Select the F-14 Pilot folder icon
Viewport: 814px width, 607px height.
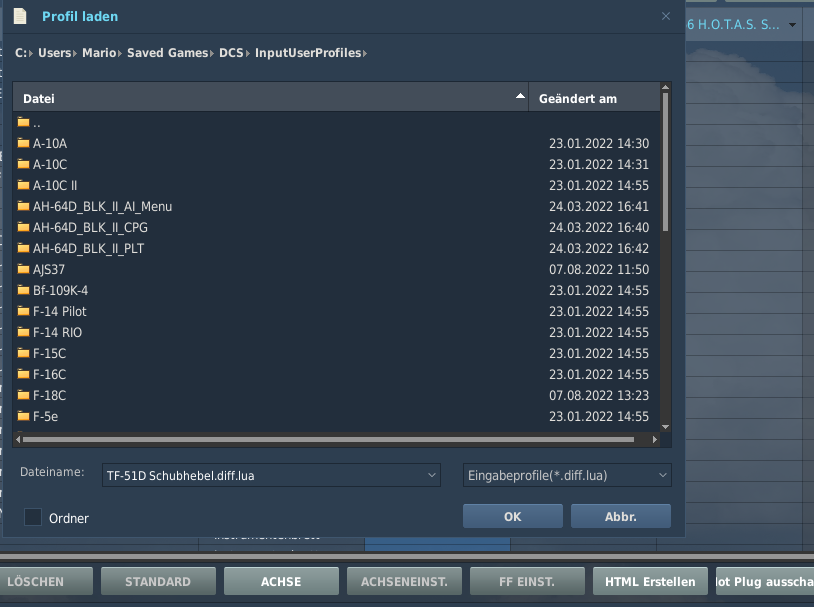click(23, 311)
